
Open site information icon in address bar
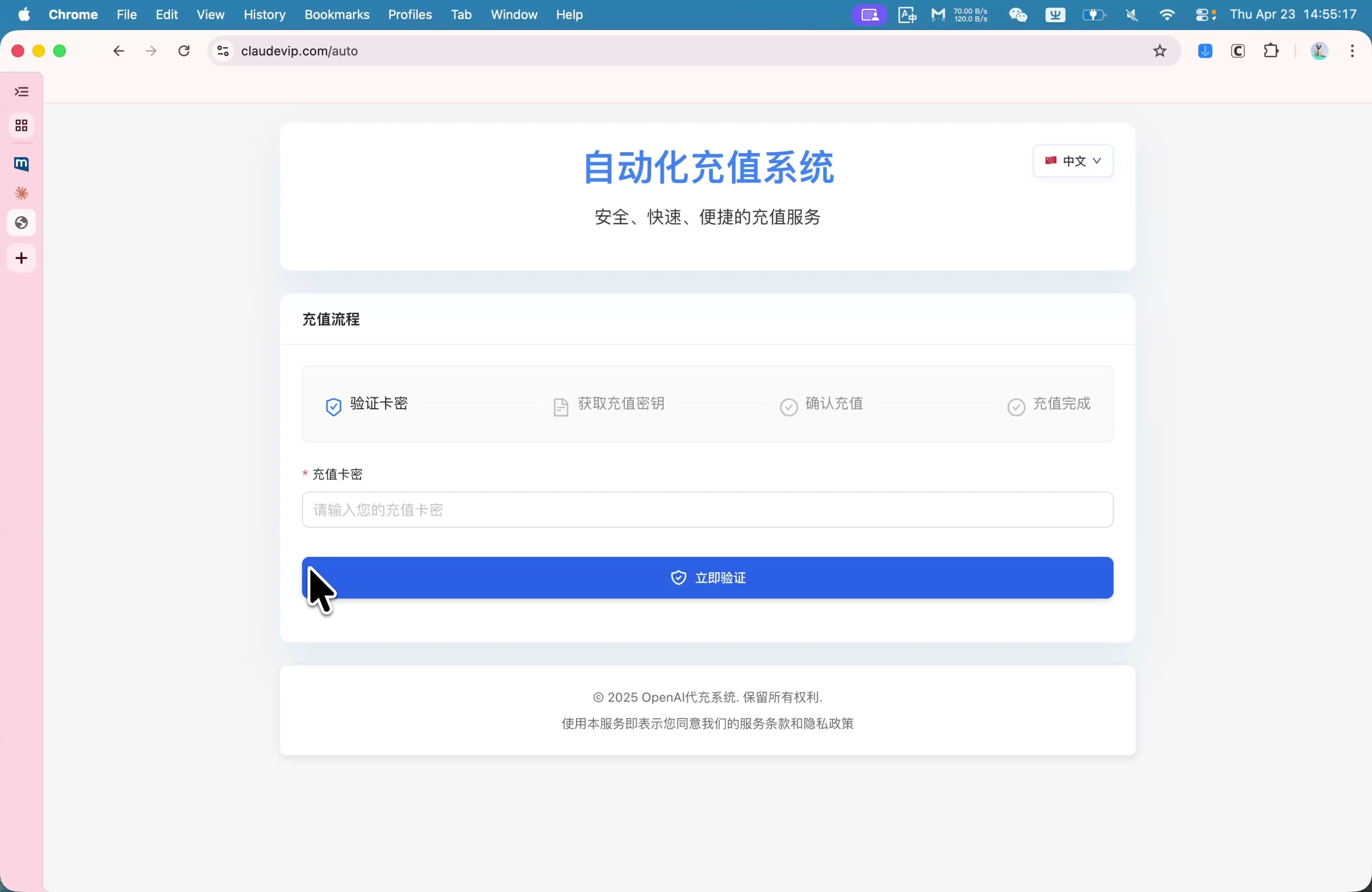(223, 51)
